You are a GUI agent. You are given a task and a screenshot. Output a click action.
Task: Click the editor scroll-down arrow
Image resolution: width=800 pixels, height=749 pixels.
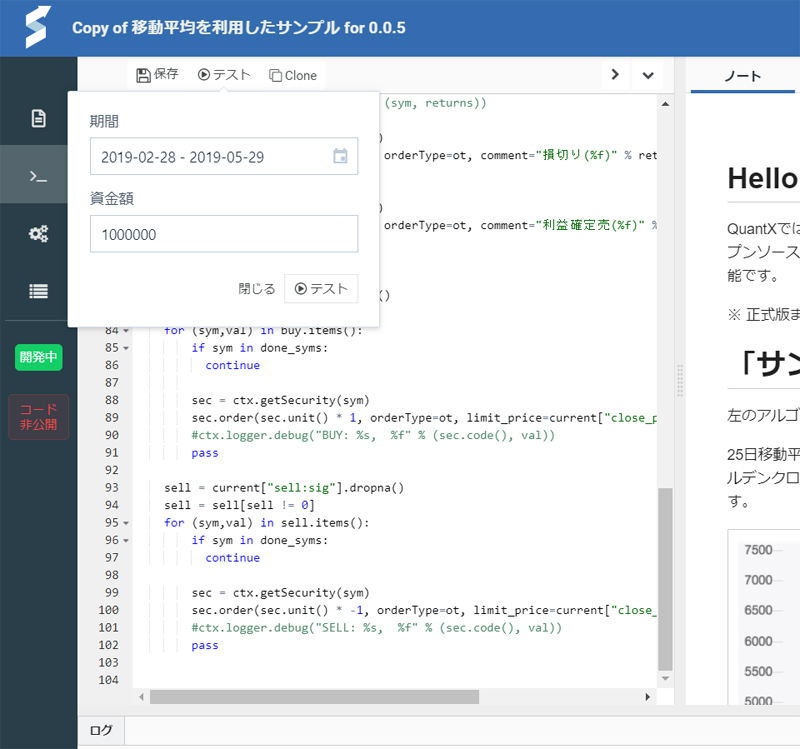(x=665, y=679)
